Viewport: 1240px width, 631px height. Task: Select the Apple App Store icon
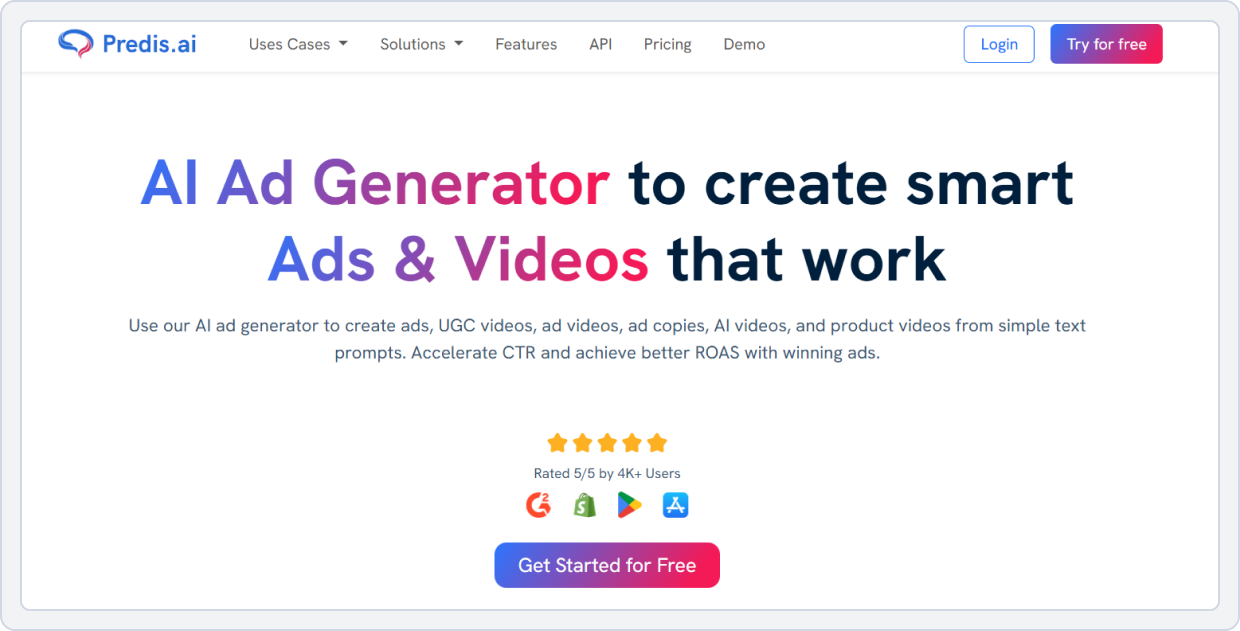675,504
